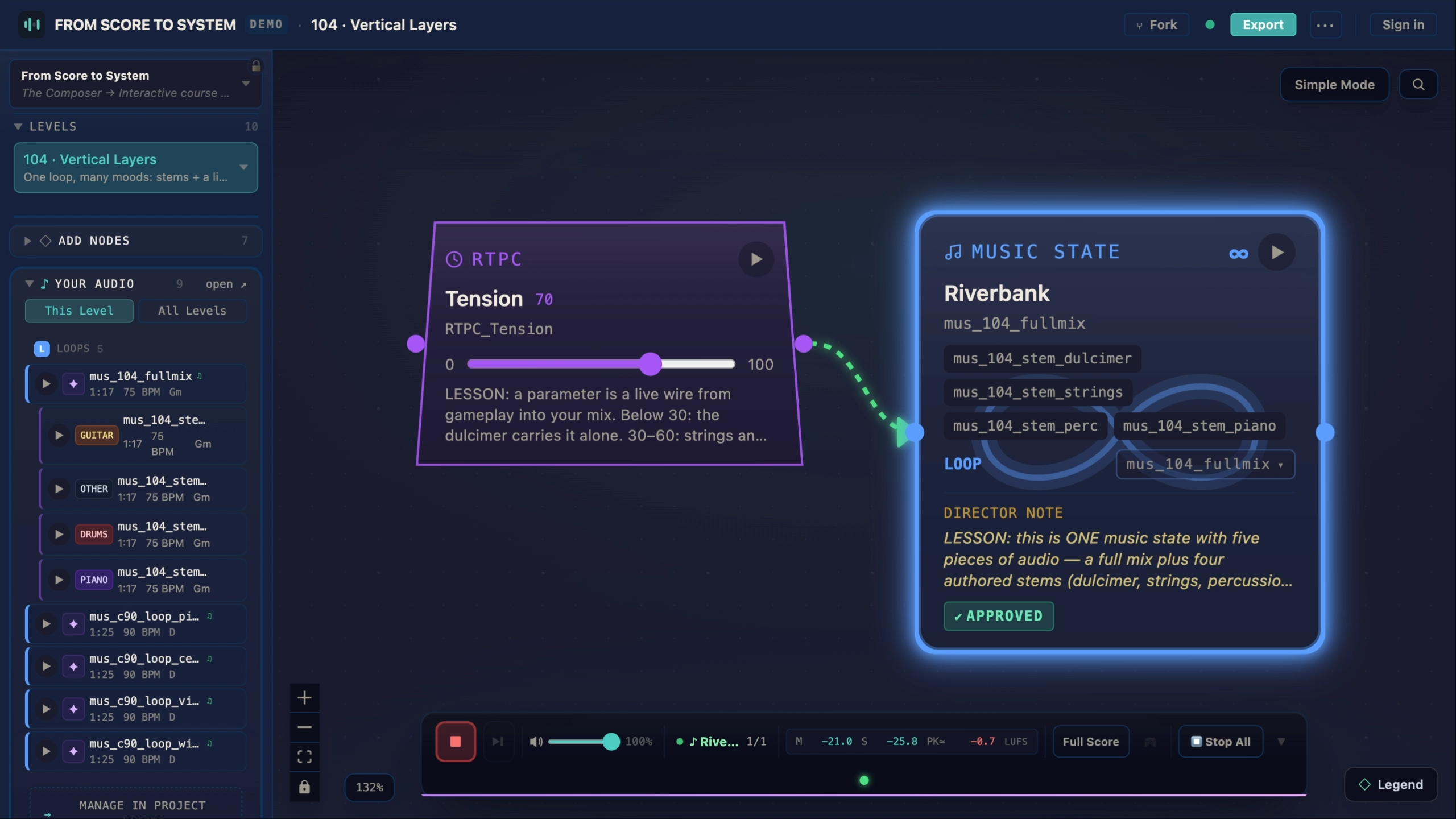1456x819 pixels.
Task: Click the master volume slider knob
Action: (611, 742)
